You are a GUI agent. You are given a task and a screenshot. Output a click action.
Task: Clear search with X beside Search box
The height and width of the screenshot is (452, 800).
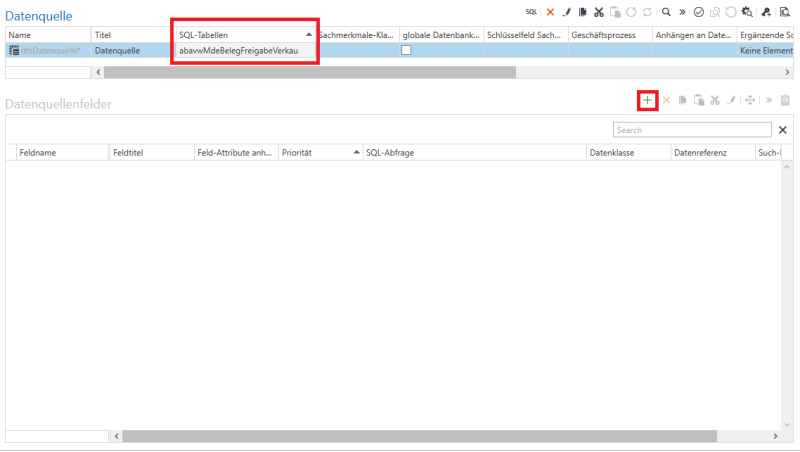pos(782,130)
